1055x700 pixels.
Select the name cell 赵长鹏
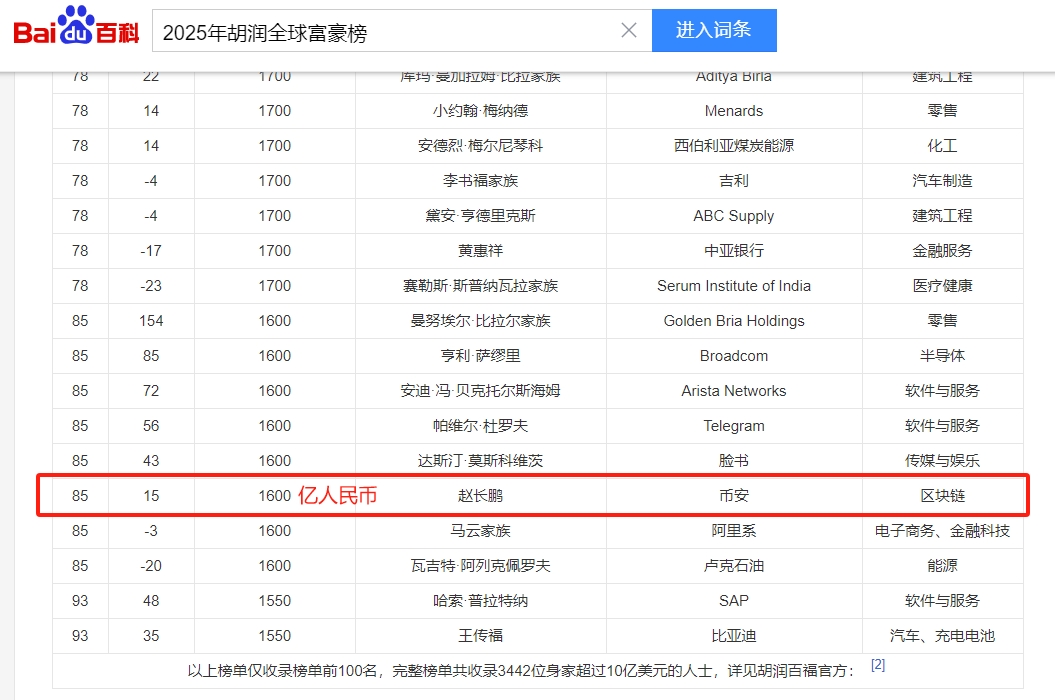480,496
